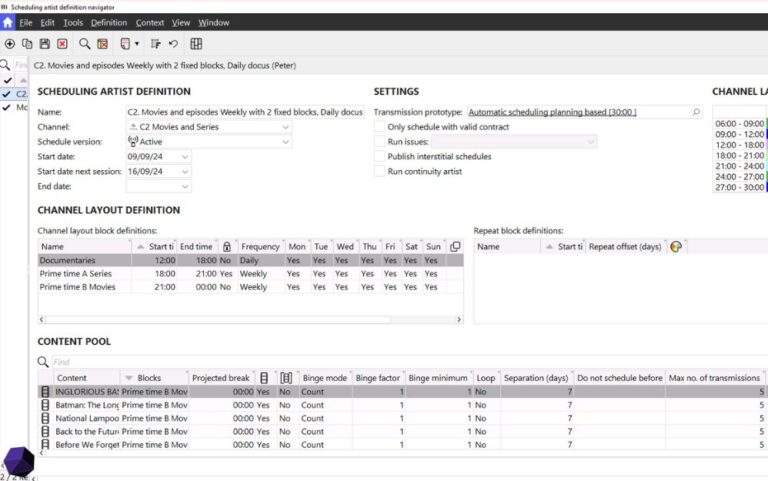Click the Undo arrow toolbar icon
The width and height of the screenshot is (768, 481).
[x=173, y=44]
